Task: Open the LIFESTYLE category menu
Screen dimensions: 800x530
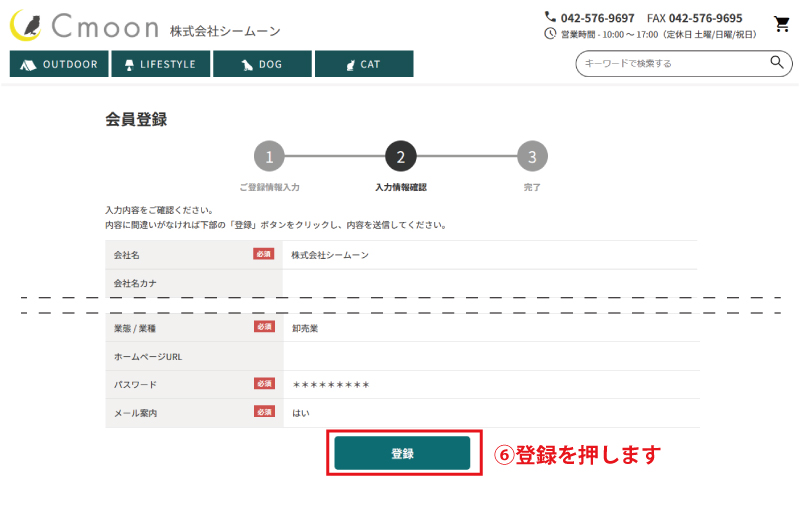Action: [x=160, y=64]
